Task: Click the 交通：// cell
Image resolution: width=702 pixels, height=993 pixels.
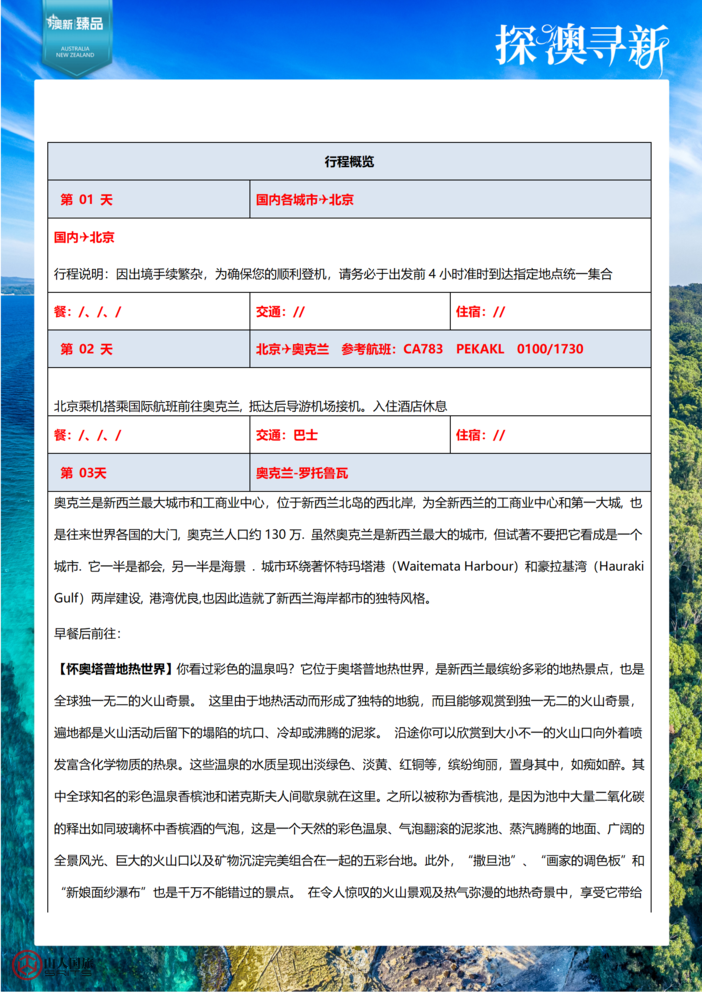Action: (x=350, y=312)
